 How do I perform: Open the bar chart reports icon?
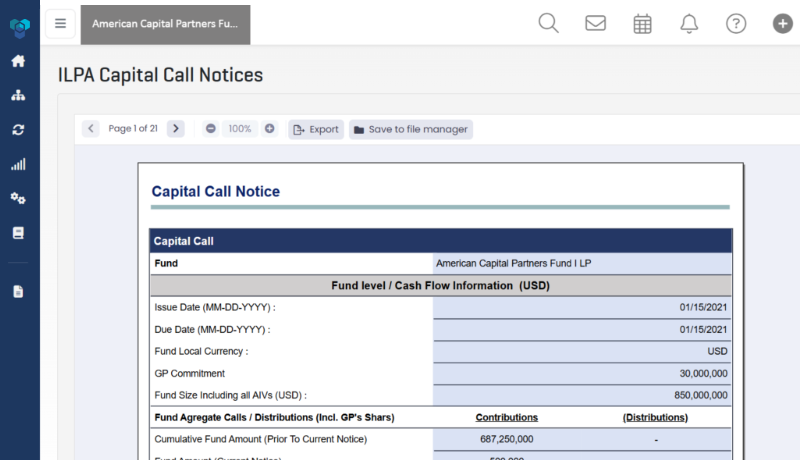pyautogui.click(x=18, y=164)
